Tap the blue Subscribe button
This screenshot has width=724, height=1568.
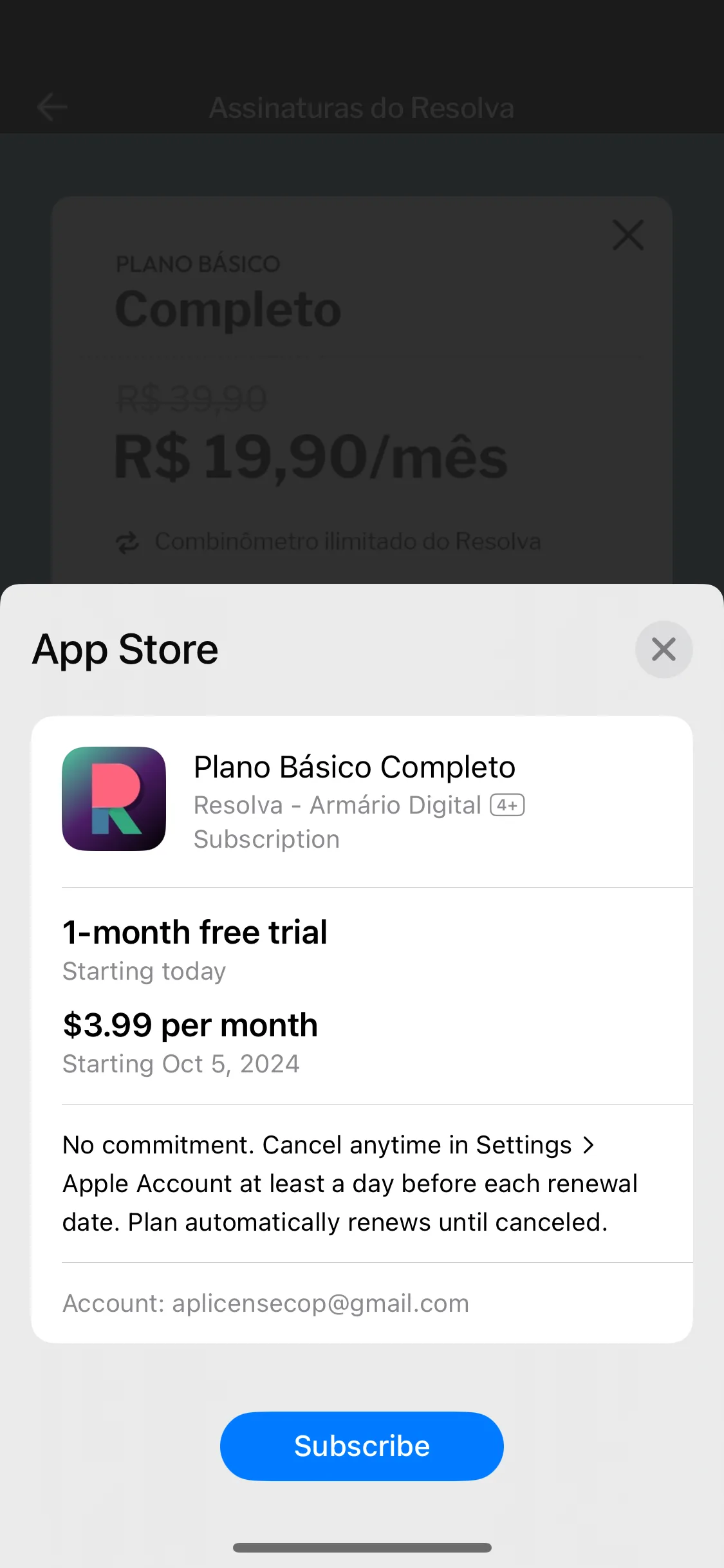[x=362, y=1446]
